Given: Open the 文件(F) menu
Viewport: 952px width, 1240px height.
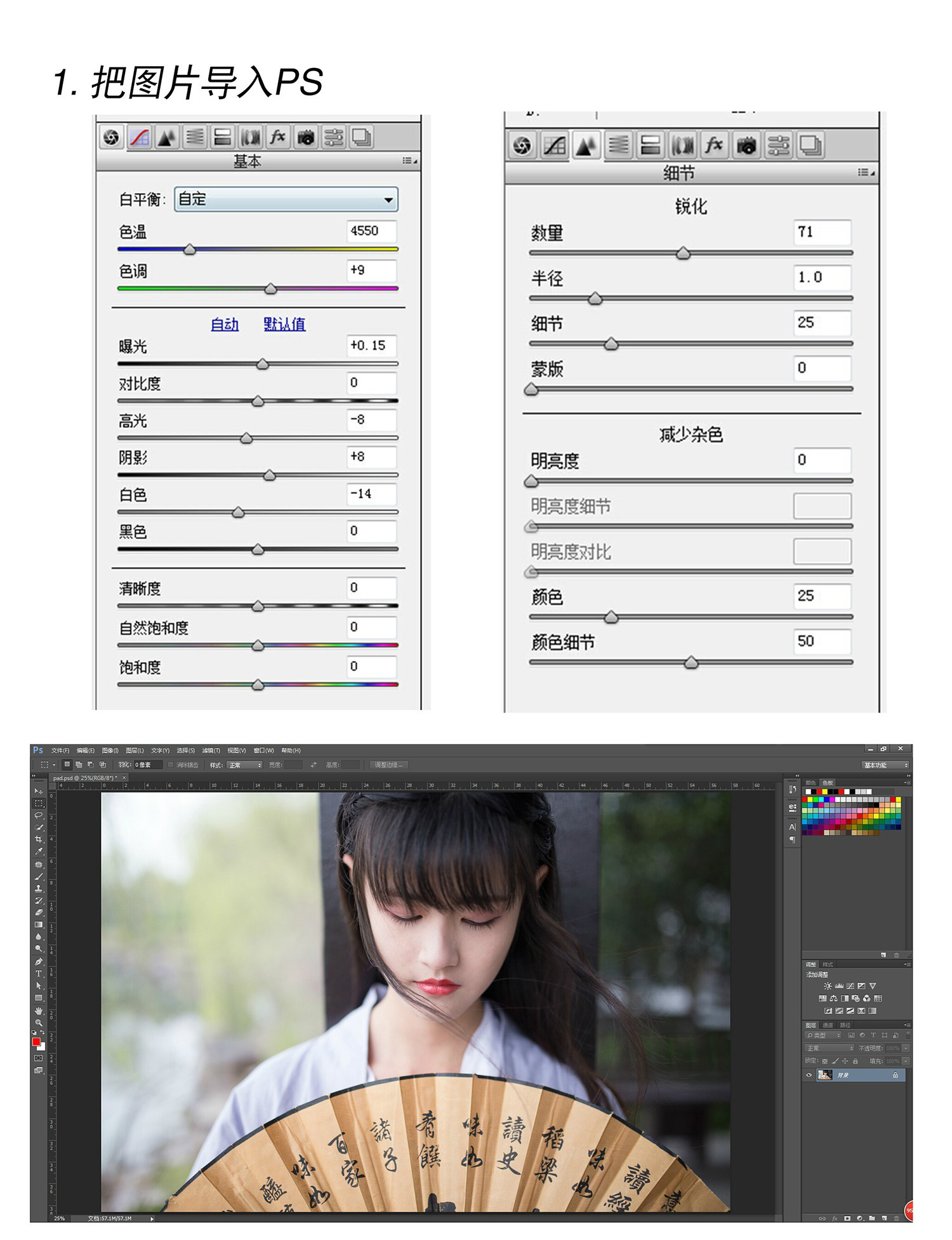Looking at the screenshot, I should point(60,750).
